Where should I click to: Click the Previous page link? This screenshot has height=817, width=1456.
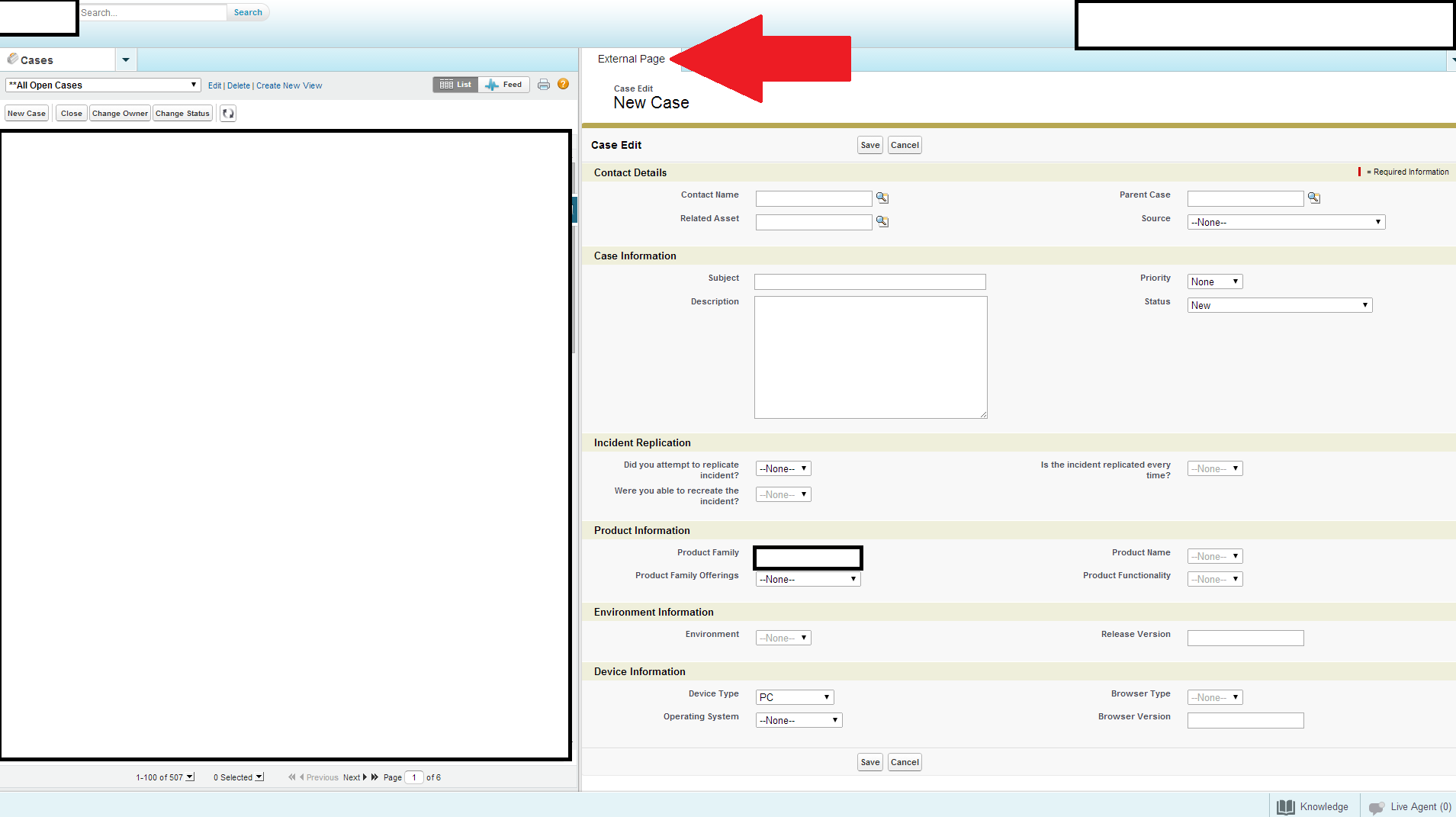pyautogui.click(x=322, y=777)
